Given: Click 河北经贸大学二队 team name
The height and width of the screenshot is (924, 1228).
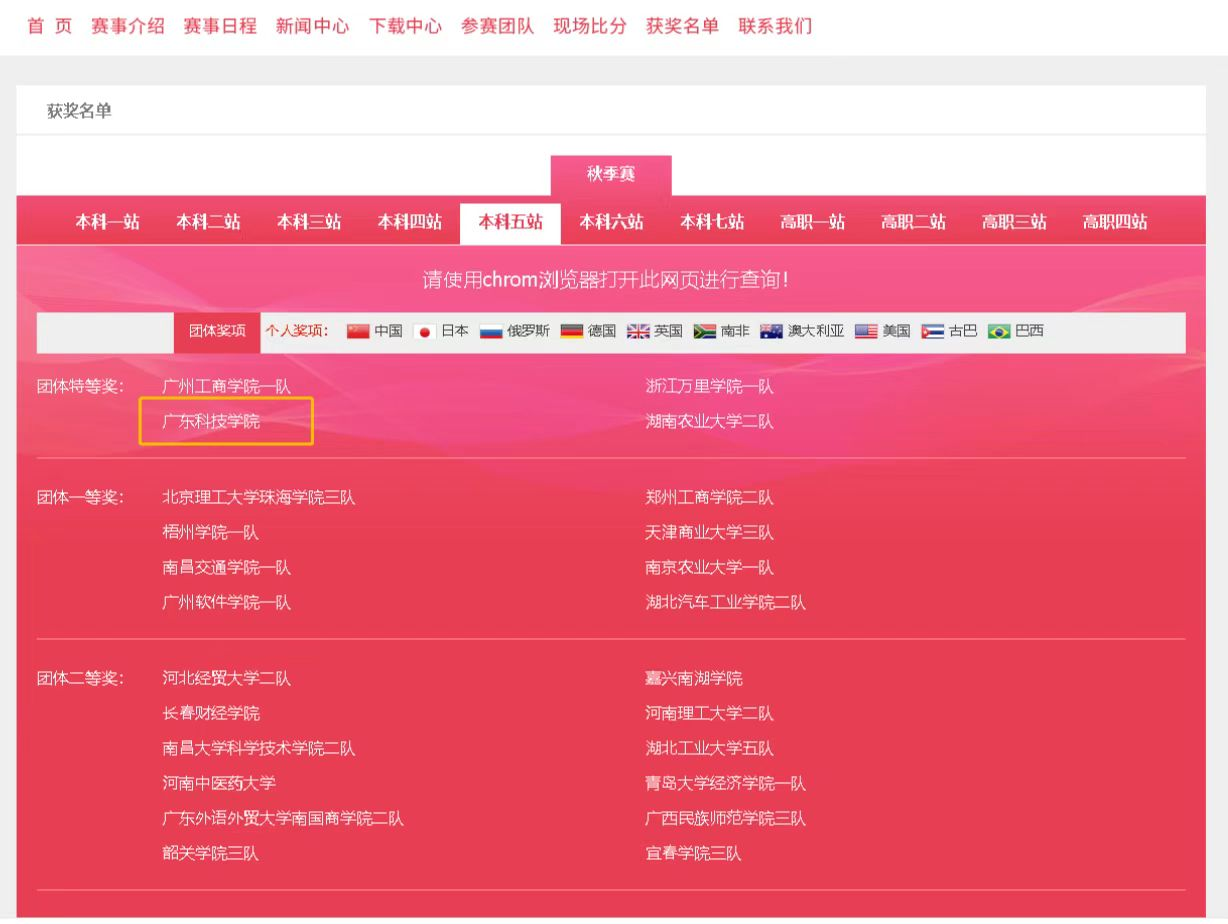Looking at the screenshot, I should (x=227, y=678).
